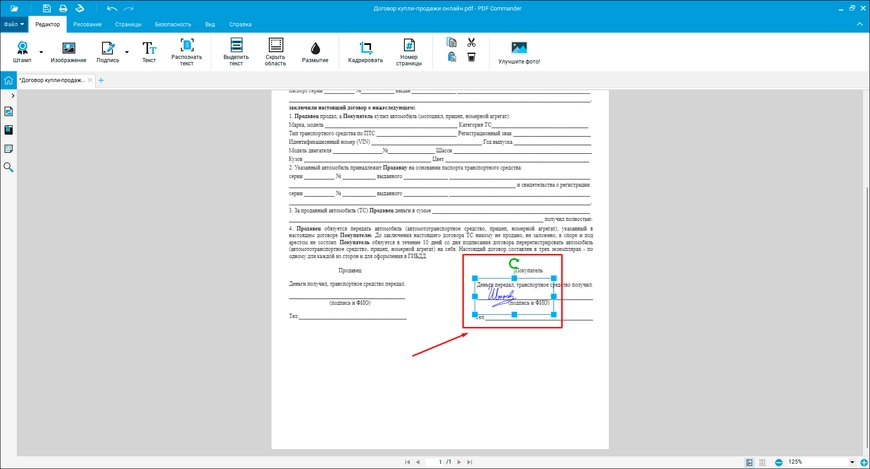Add a new document tab with plus
The image size is (870, 469).
pos(101,80)
